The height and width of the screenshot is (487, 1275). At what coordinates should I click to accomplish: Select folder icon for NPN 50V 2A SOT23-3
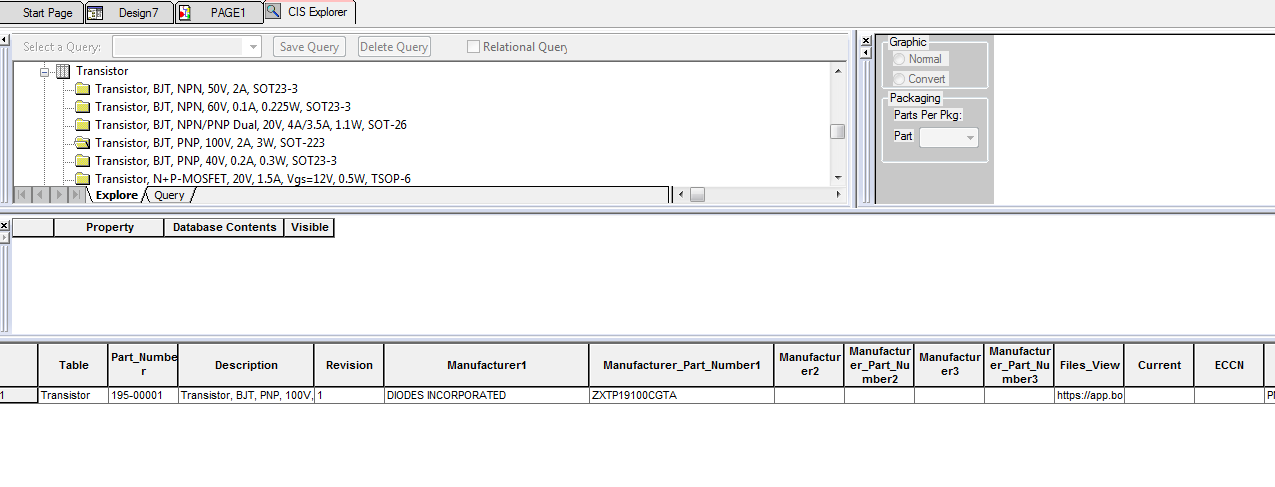pos(82,89)
